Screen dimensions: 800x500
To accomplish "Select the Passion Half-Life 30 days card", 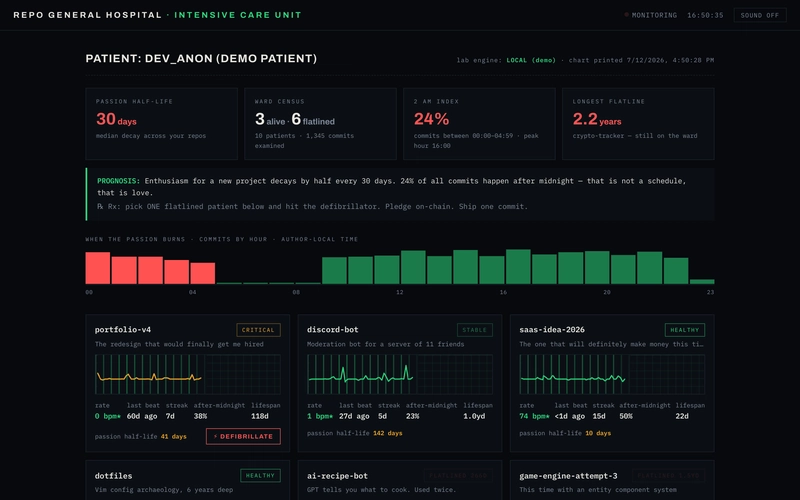I will click(162, 124).
